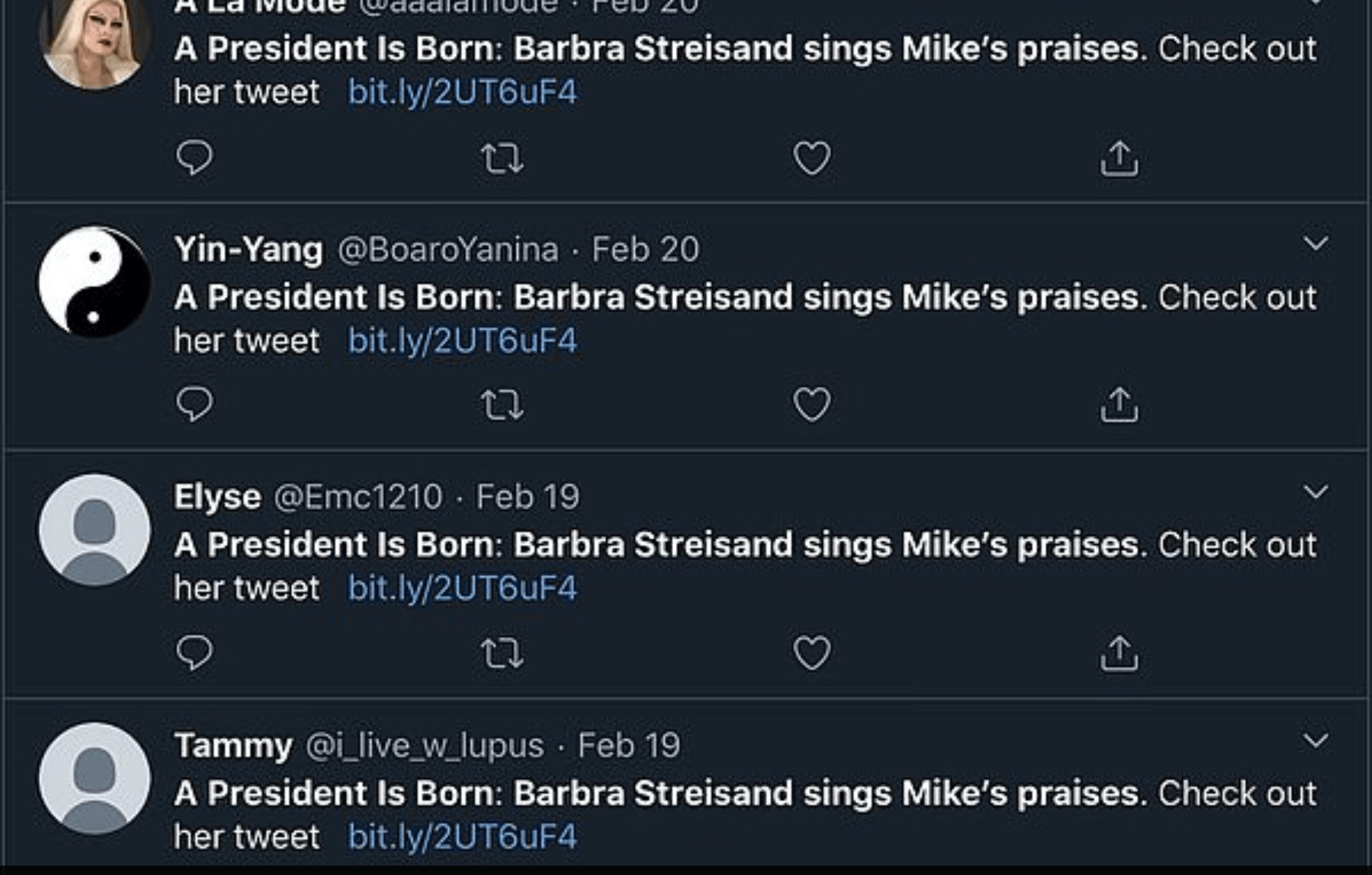Reply to Yin-Yang's tweet
This screenshot has height=875, width=1372.
pos(194,404)
